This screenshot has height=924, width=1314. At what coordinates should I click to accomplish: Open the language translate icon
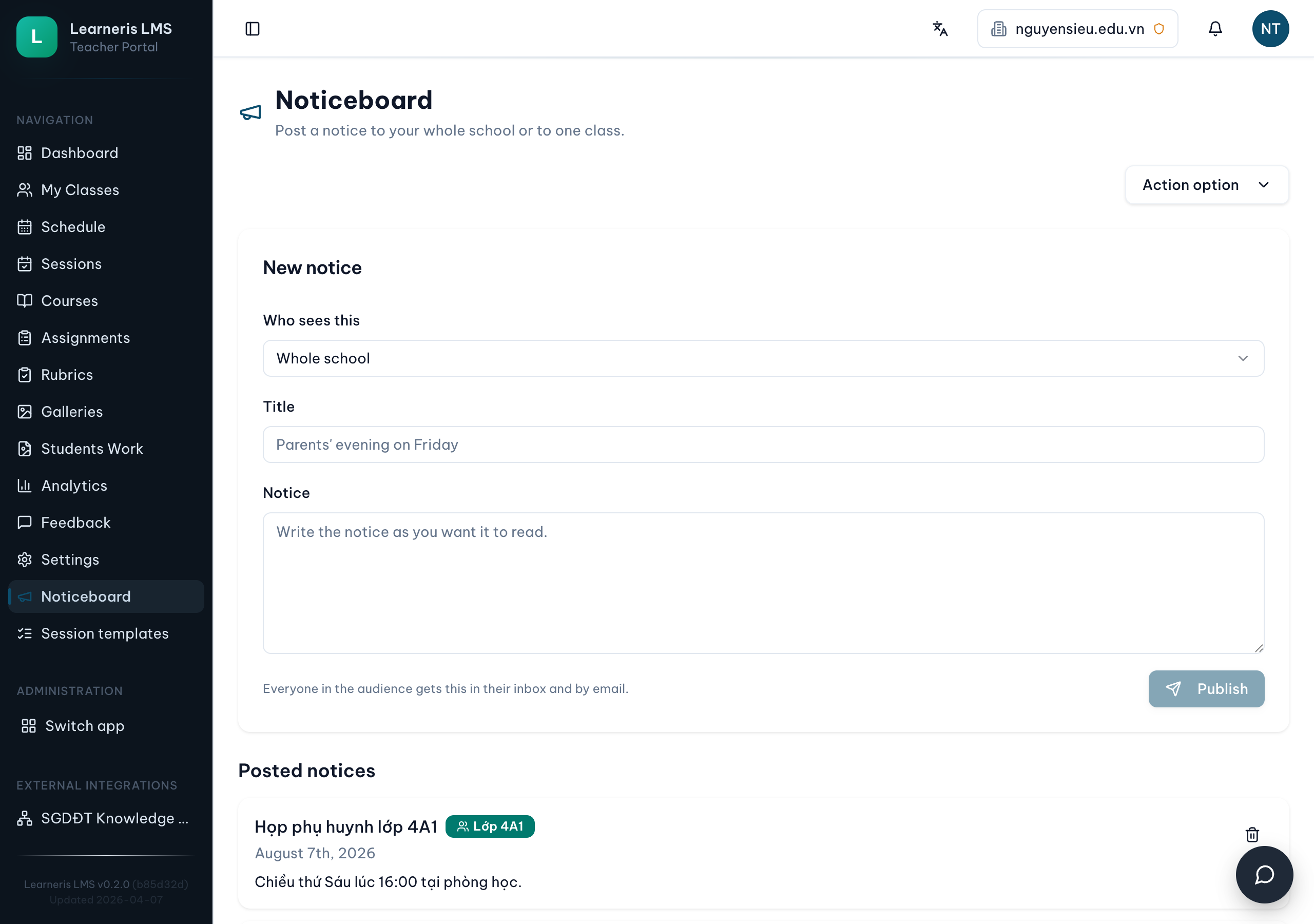coord(940,29)
